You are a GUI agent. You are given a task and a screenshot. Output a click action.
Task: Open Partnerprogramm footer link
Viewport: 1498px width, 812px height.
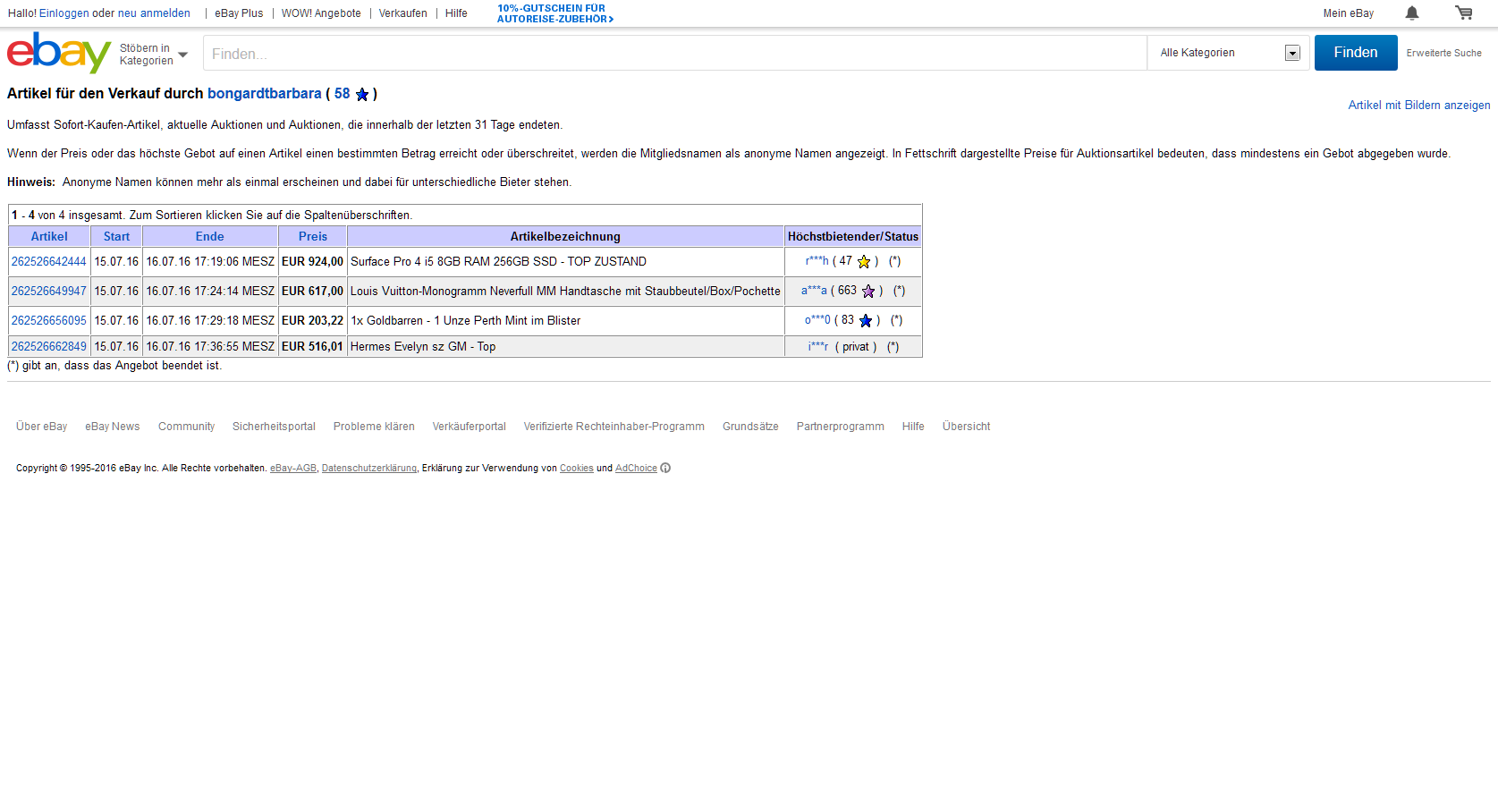tap(841, 427)
